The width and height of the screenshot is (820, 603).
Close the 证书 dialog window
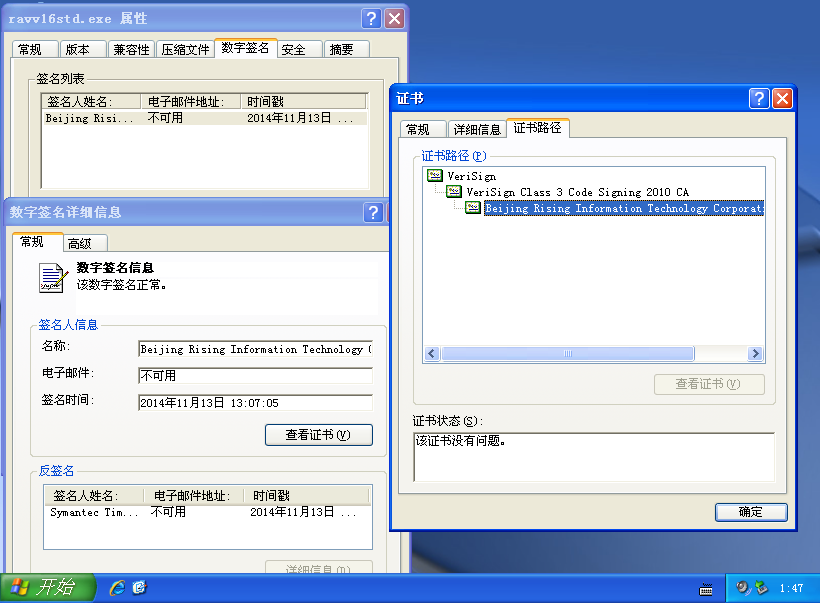pos(782,98)
